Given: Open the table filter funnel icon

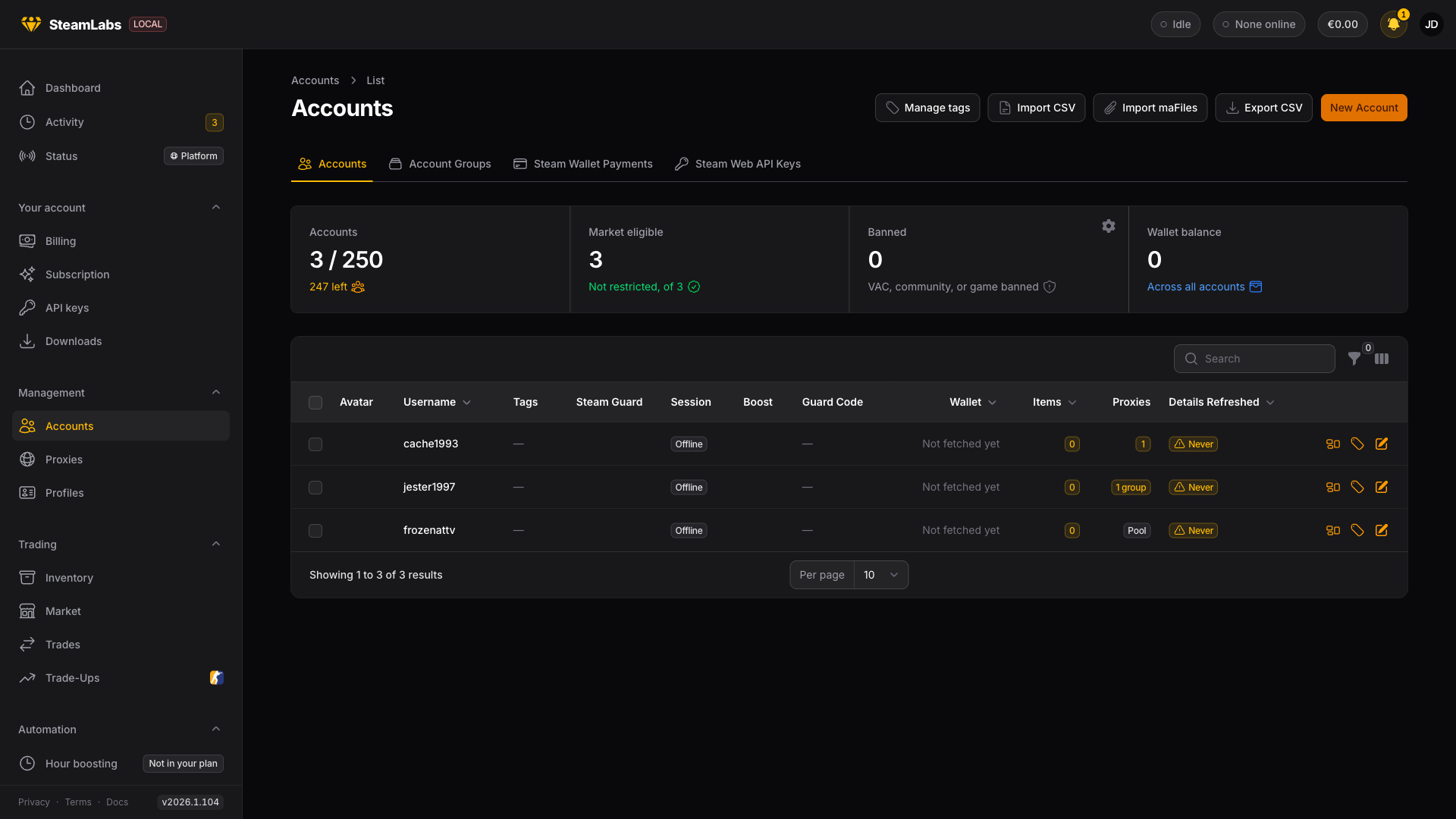Looking at the screenshot, I should pos(1354,359).
